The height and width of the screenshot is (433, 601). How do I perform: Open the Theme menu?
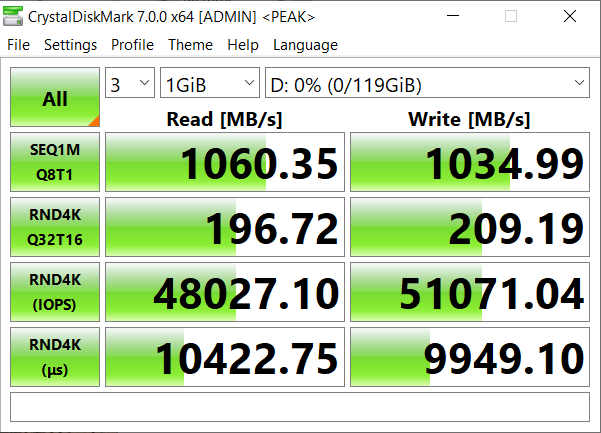click(190, 45)
